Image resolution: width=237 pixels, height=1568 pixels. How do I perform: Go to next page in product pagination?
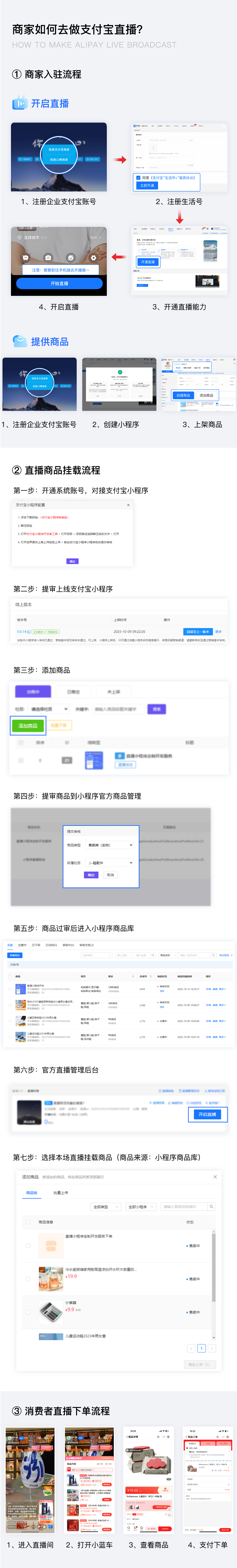[212, 1348]
